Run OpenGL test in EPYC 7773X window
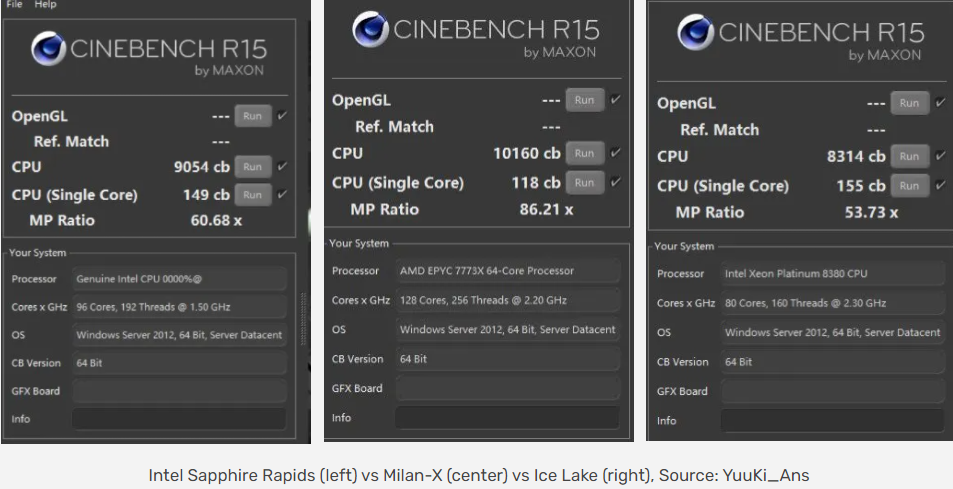This screenshot has width=953, height=489. click(x=585, y=100)
